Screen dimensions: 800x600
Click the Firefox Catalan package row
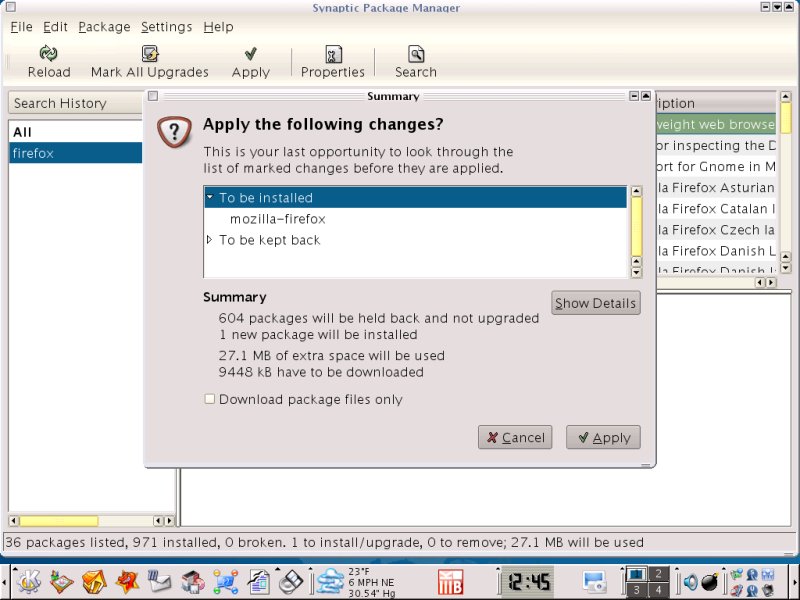716,209
